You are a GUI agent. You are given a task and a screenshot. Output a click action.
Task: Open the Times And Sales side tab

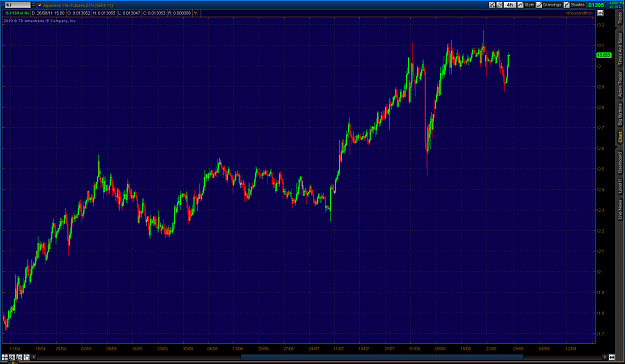click(x=620, y=49)
